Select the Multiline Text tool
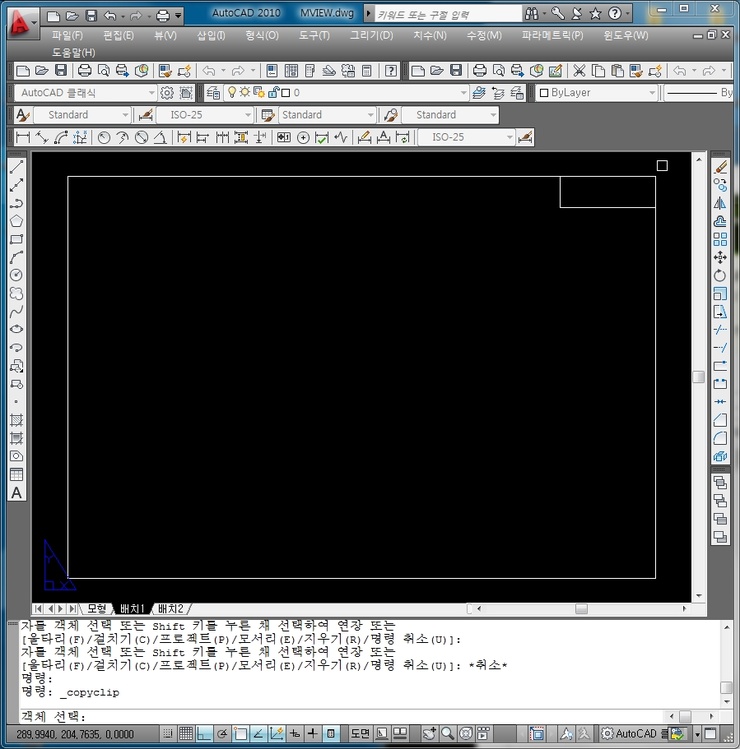Screen dimensions: 740x749 pyautogui.click(x=16, y=492)
